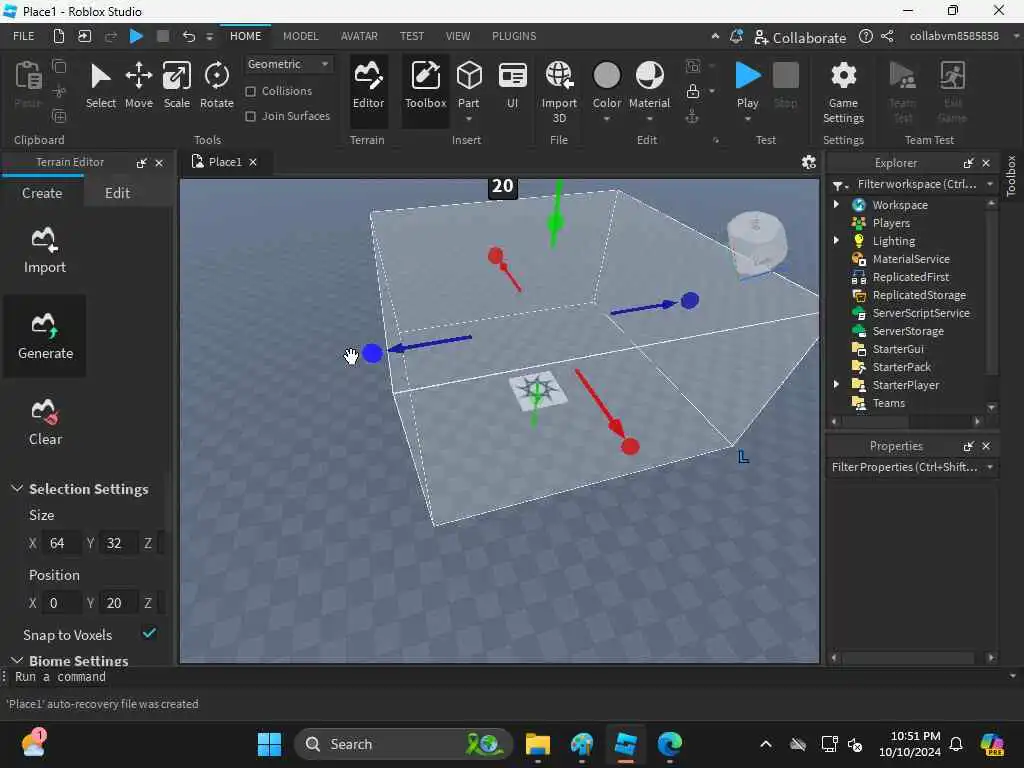Open the Explorer filter dropdown arrow
This screenshot has width=1024, height=768.
tap(990, 184)
